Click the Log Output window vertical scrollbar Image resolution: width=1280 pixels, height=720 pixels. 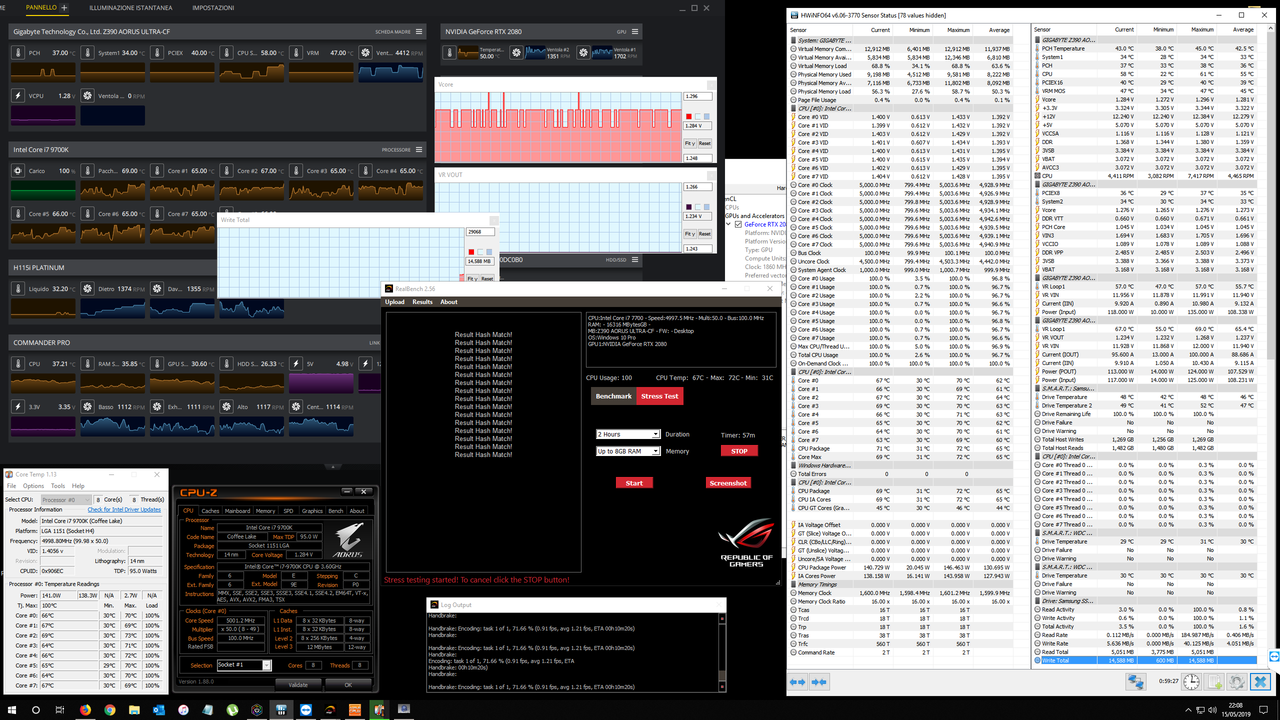tap(722, 650)
